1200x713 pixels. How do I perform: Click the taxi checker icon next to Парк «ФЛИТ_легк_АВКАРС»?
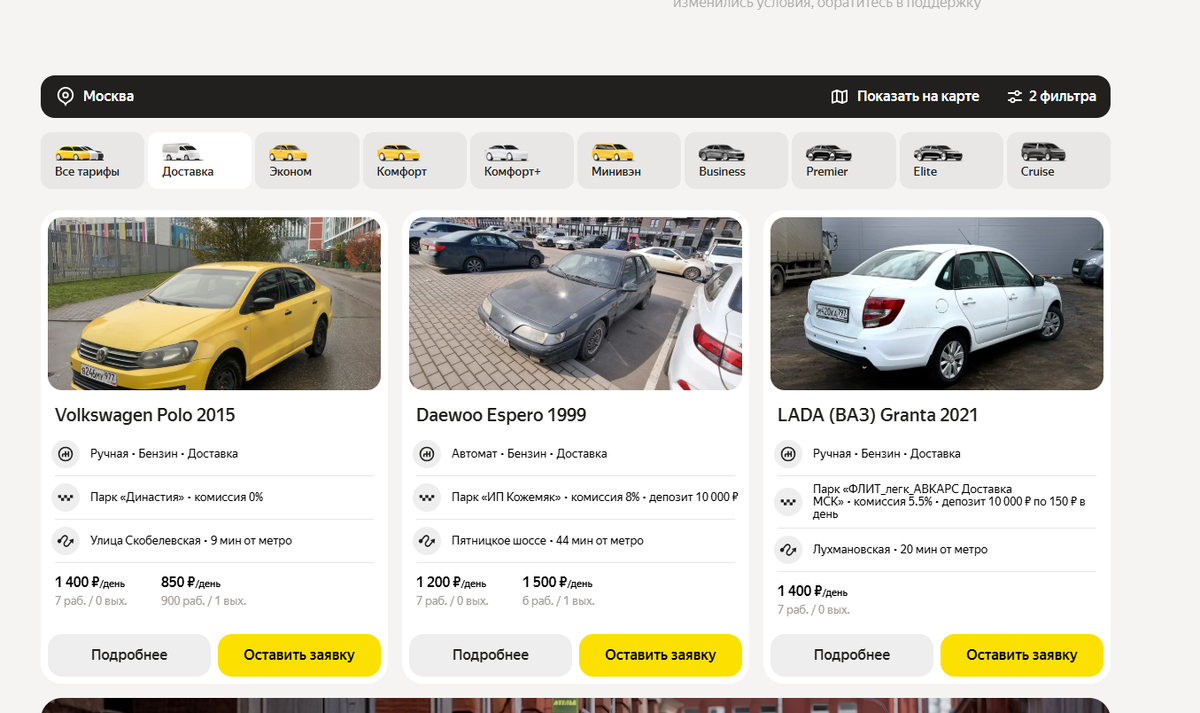(788, 502)
